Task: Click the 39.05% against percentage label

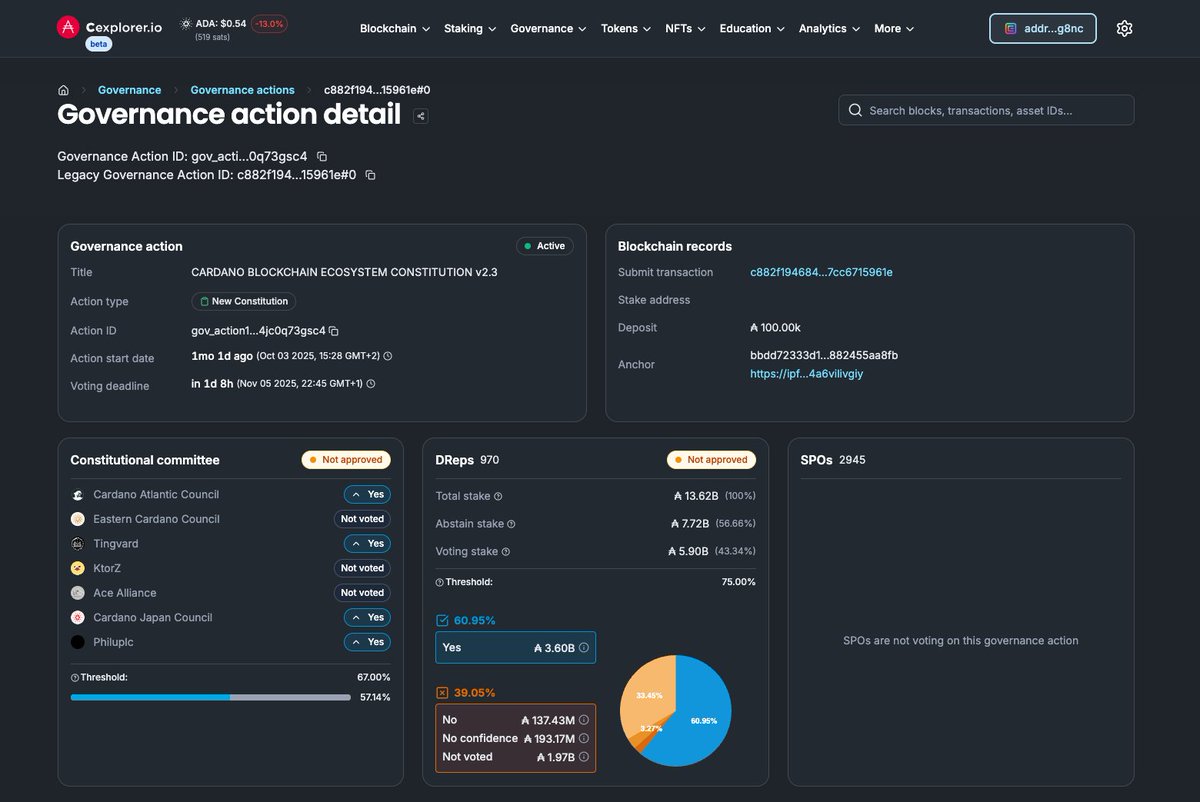Action: (x=474, y=692)
